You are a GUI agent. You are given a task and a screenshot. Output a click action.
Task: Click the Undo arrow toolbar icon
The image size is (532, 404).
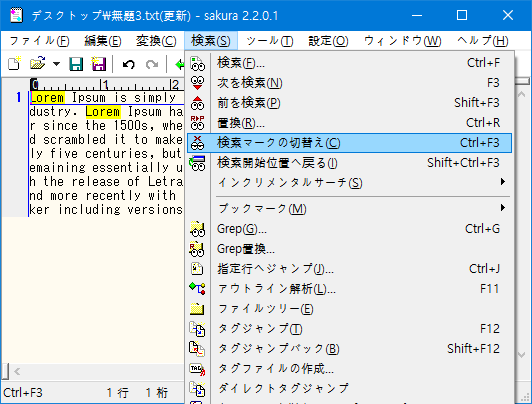129,64
